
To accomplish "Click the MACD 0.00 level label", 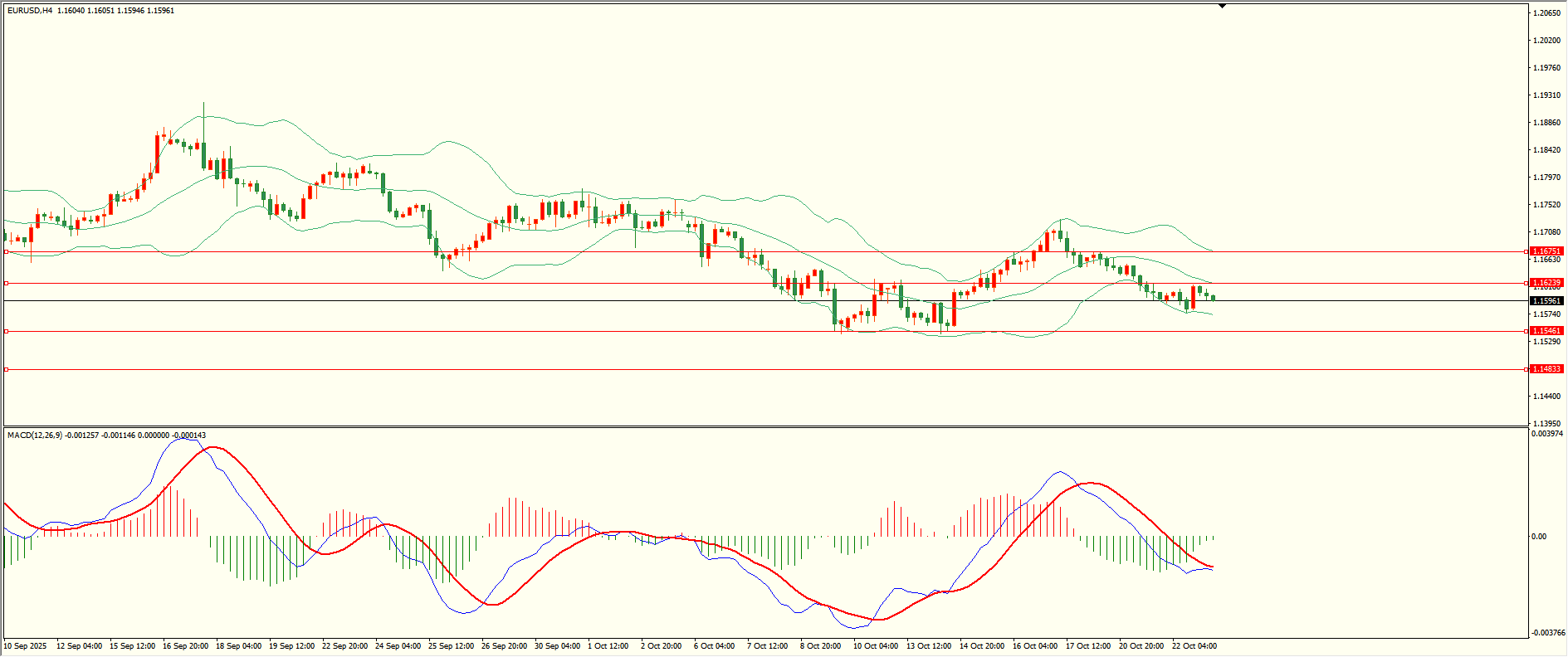I will pyautogui.click(x=1538, y=537).
